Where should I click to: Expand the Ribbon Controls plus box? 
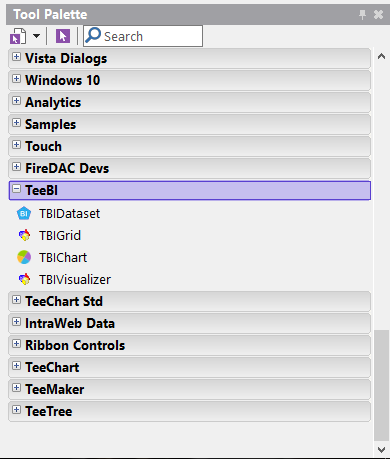click(x=16, y=344)
